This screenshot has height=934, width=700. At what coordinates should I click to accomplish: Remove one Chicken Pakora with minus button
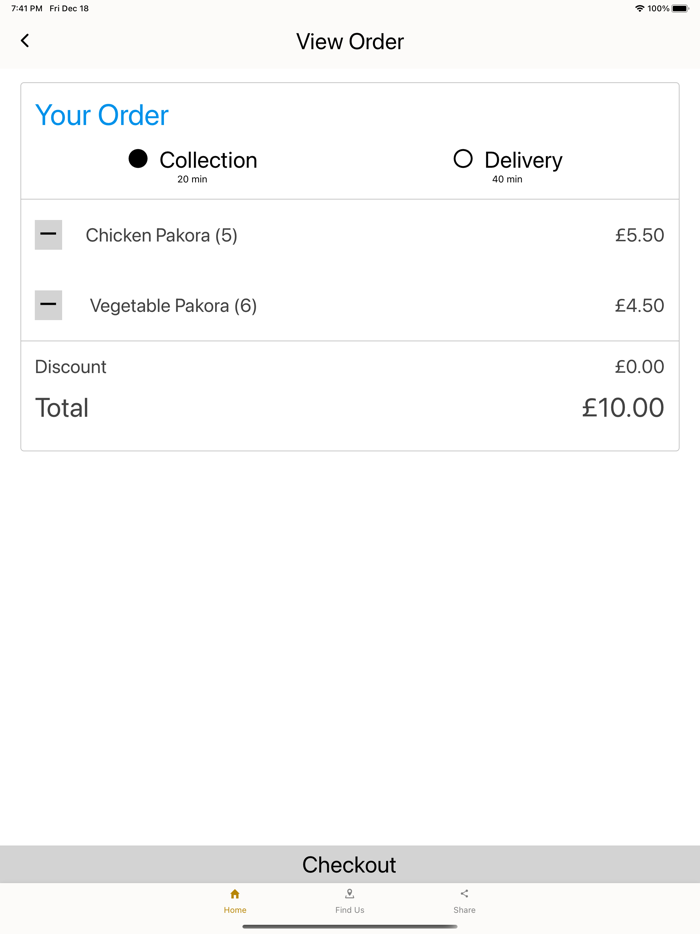click(x=48, y=235)
